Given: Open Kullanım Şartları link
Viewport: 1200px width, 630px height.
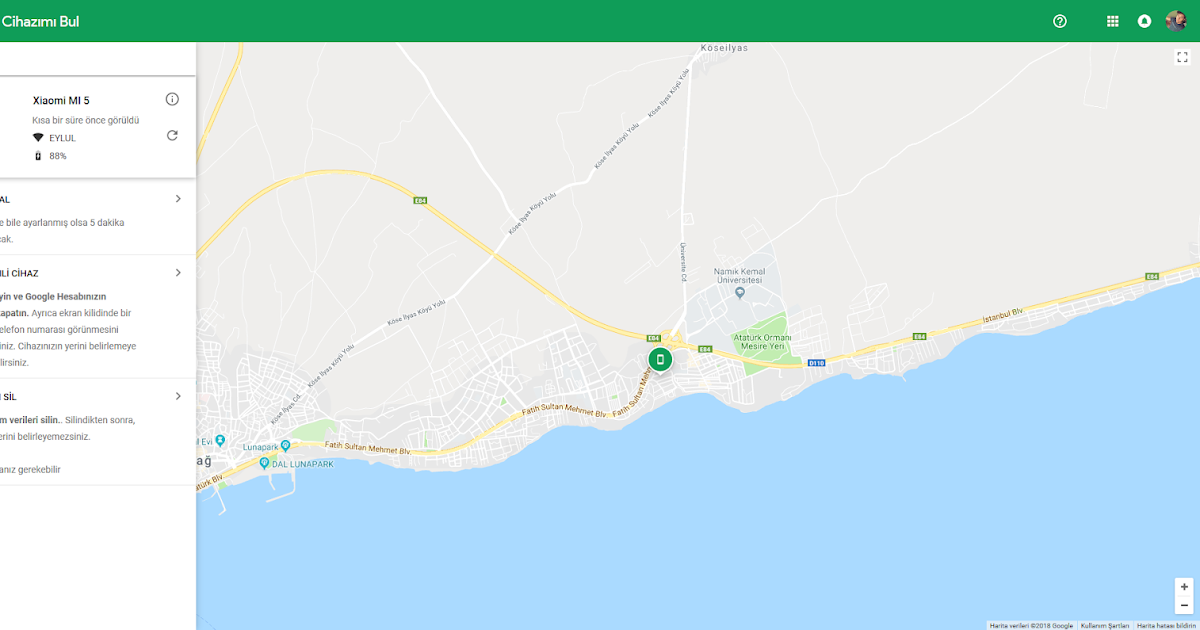Looking at the screenshot, I should pyautogui.click(x=1105, y=626).
